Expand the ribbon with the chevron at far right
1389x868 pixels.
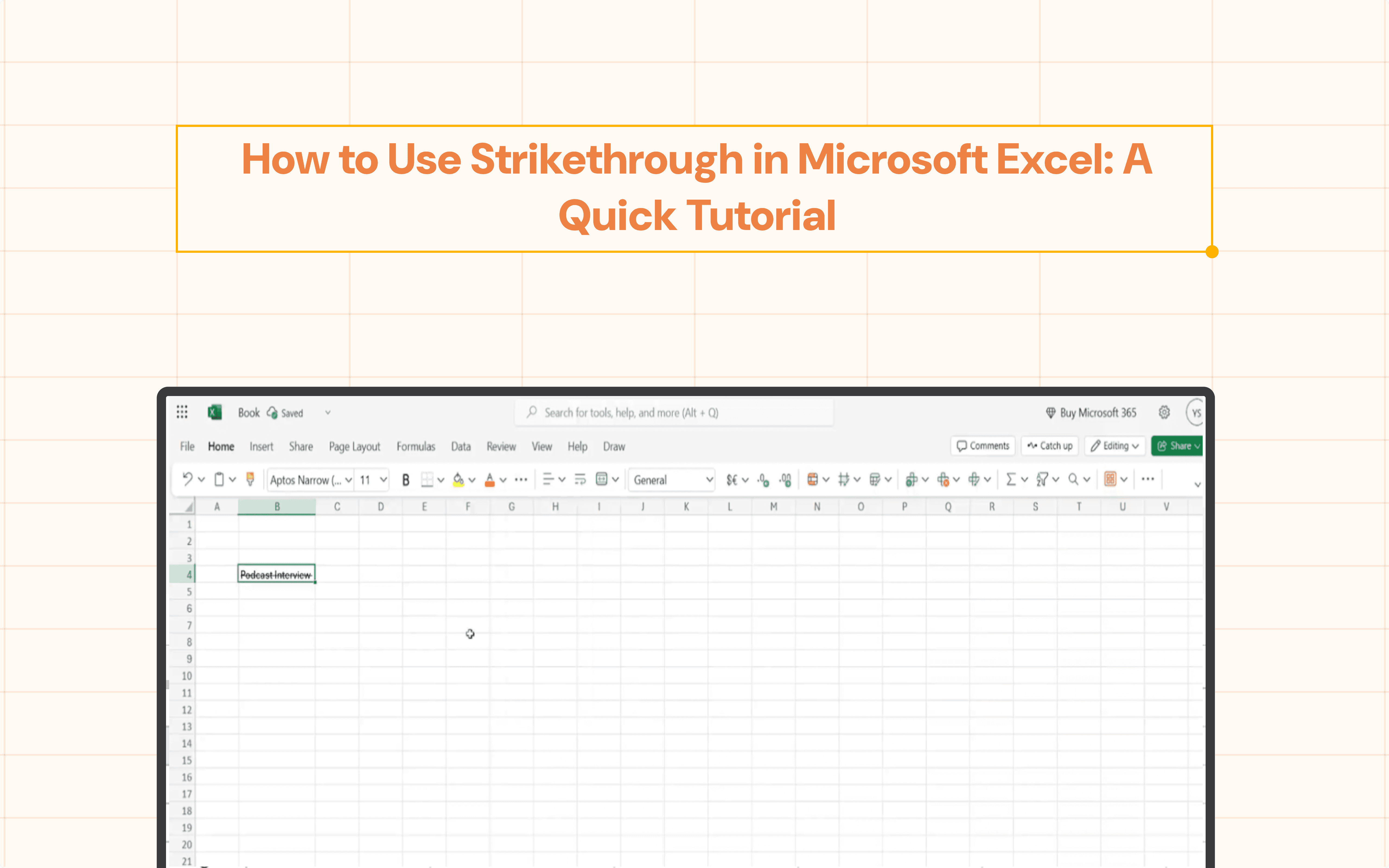[1198, 484]
